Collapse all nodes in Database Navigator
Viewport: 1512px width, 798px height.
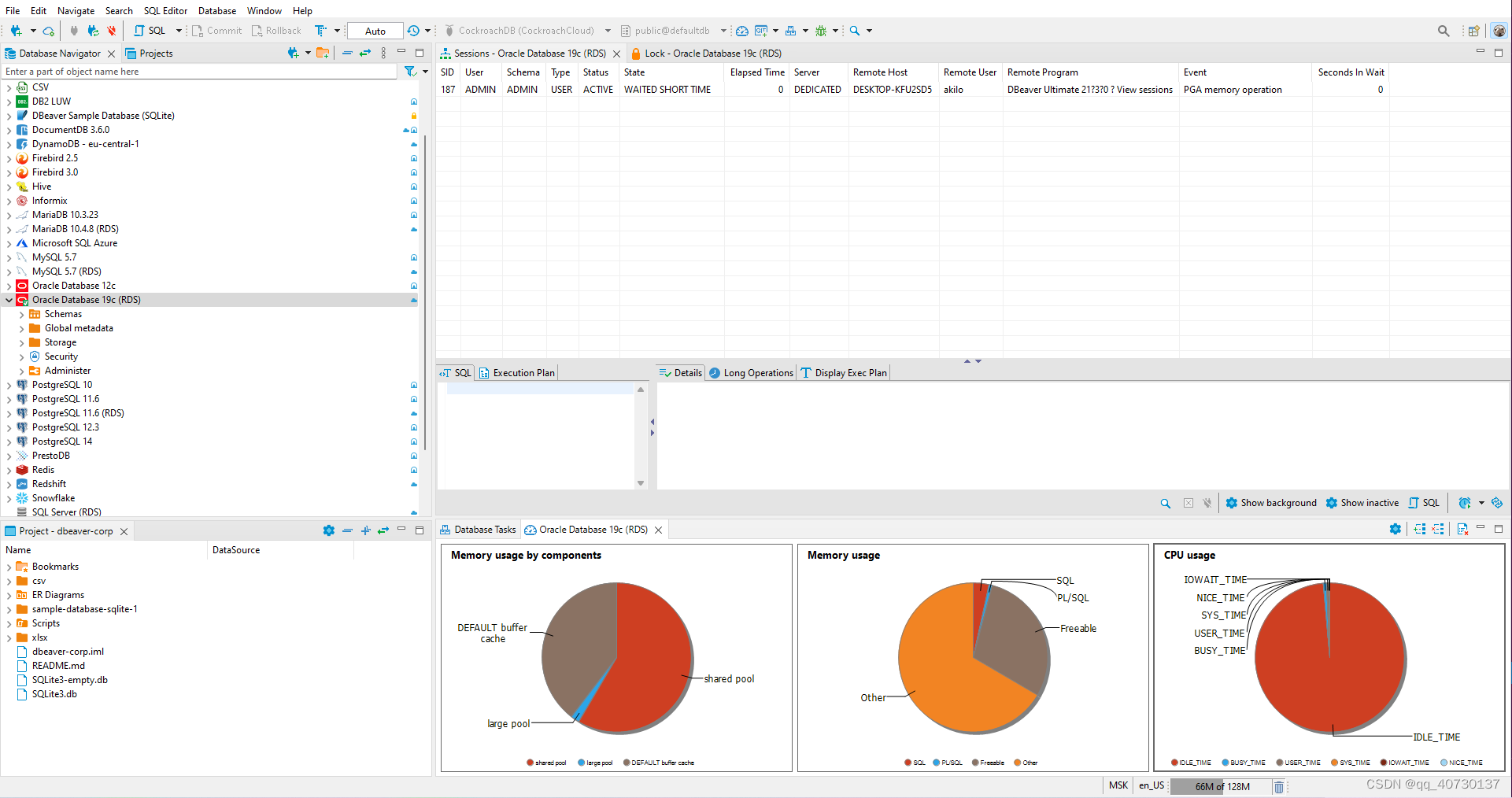point(347,53)
